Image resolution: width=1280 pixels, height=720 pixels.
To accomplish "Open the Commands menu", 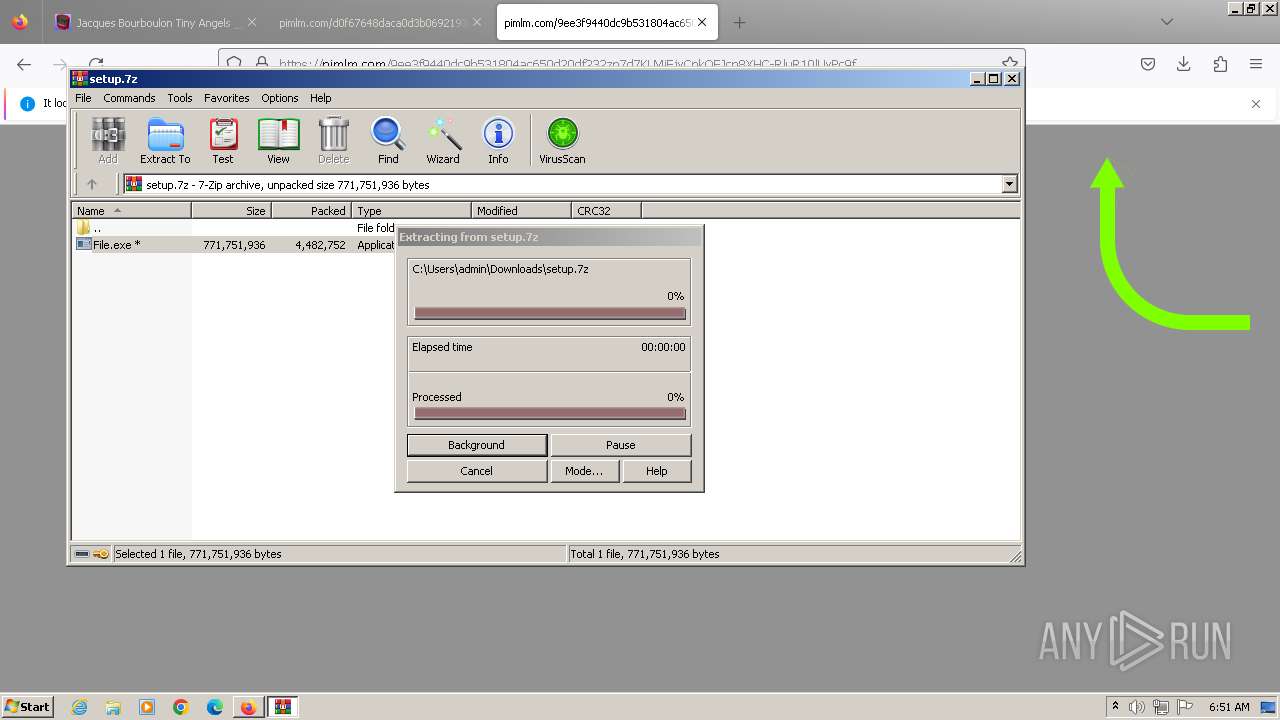I will coord(129,98).
